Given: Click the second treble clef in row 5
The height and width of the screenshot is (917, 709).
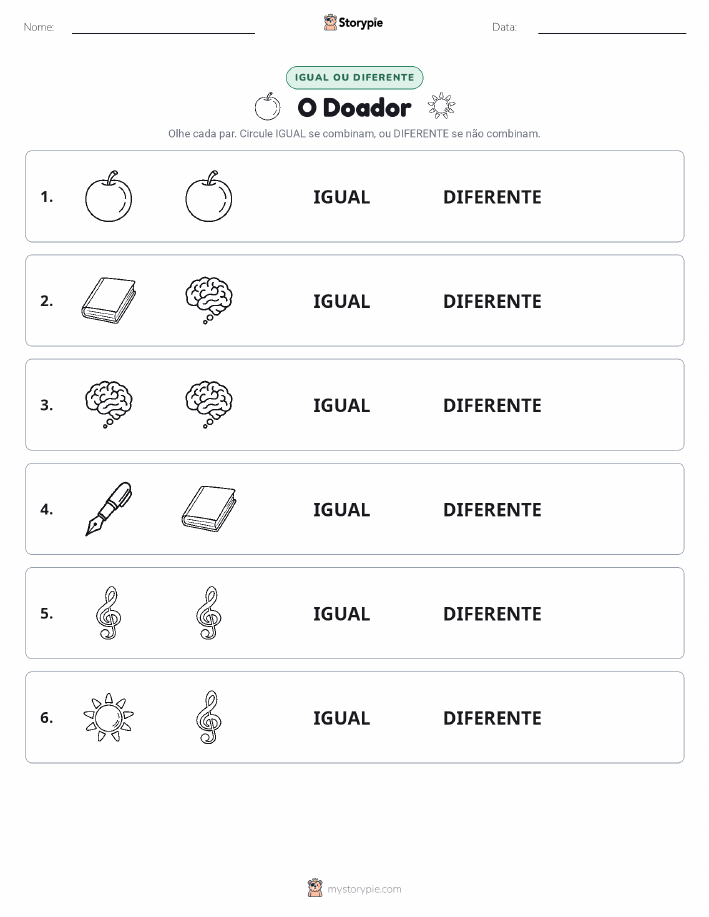Looking at the screenshot, I should [209, 613].
